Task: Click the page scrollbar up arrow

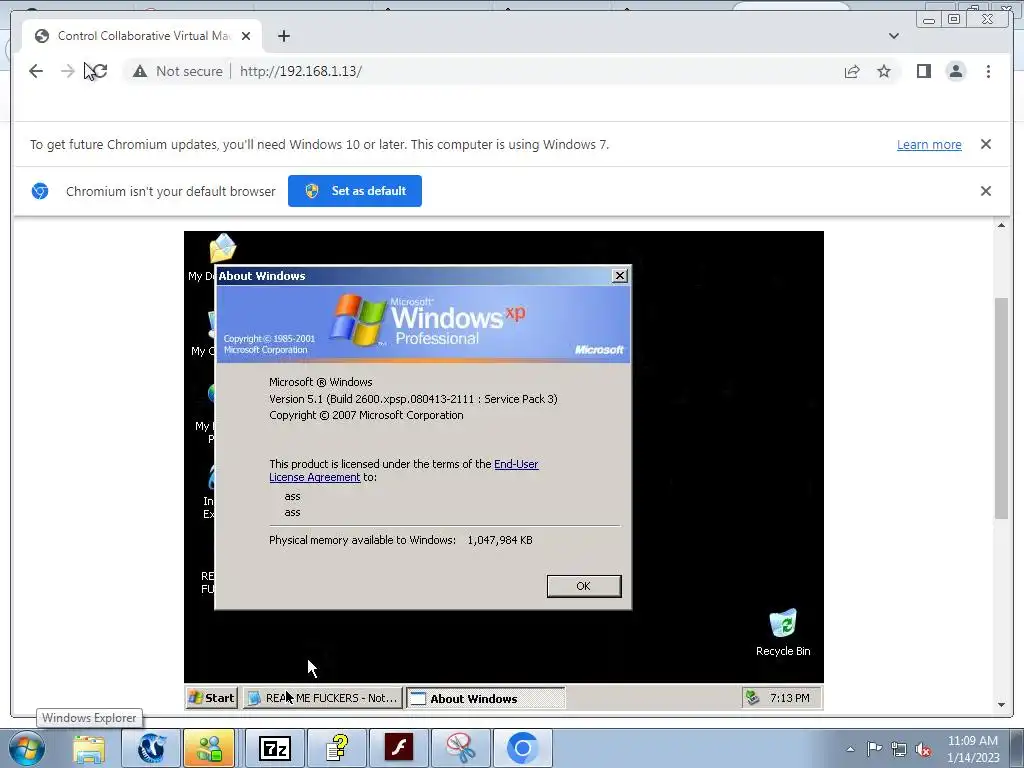Action: pos(1001,225)
